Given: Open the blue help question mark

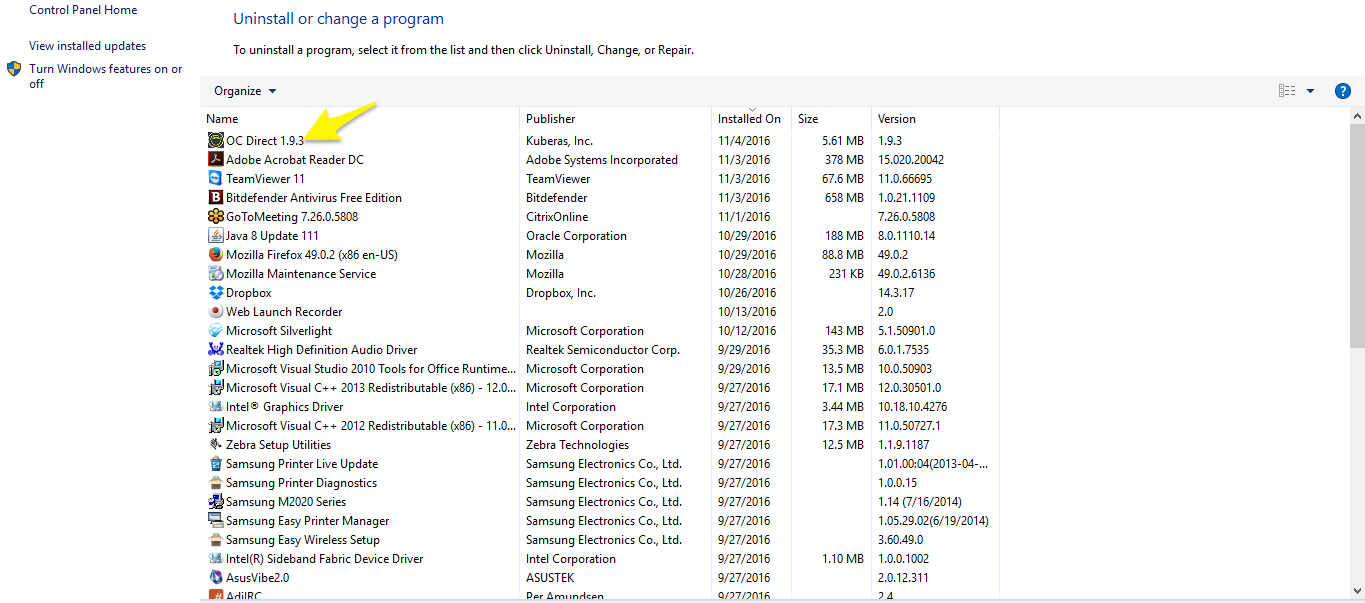Looking at the screenshot, I should click(1343, 91).
